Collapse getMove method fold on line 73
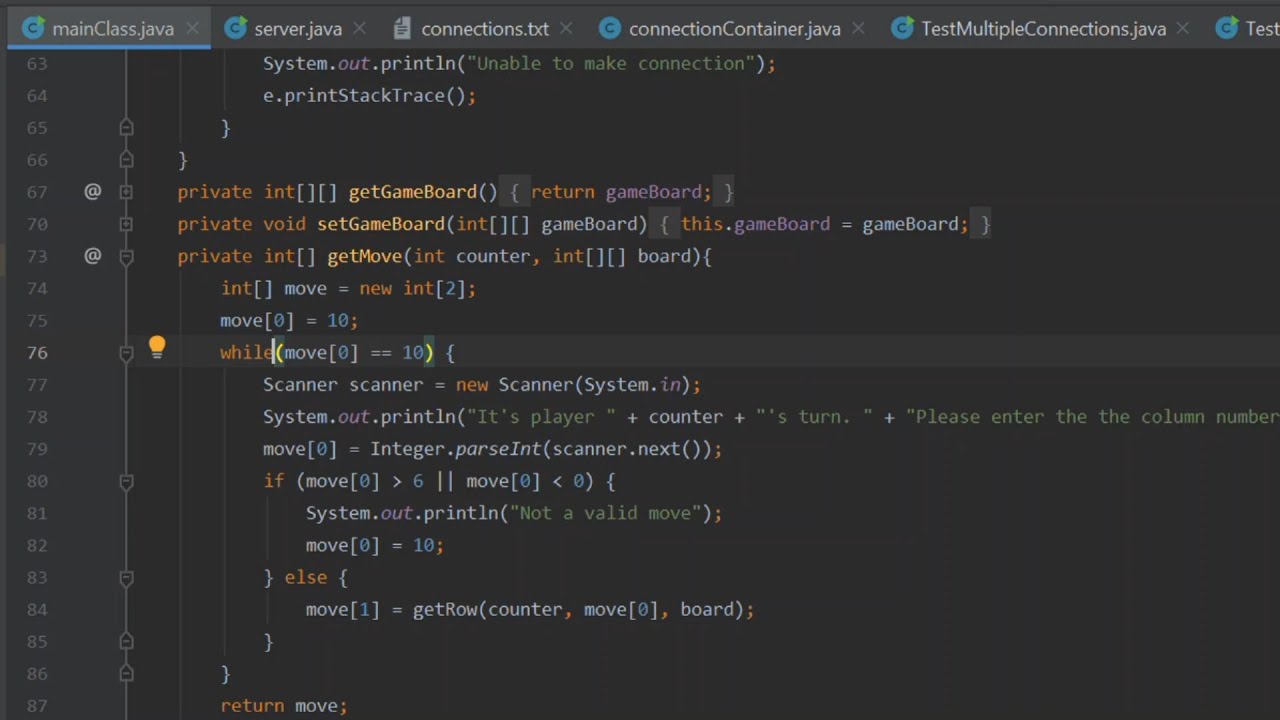This screenshot has height=720, width=1280. point(126,256)
